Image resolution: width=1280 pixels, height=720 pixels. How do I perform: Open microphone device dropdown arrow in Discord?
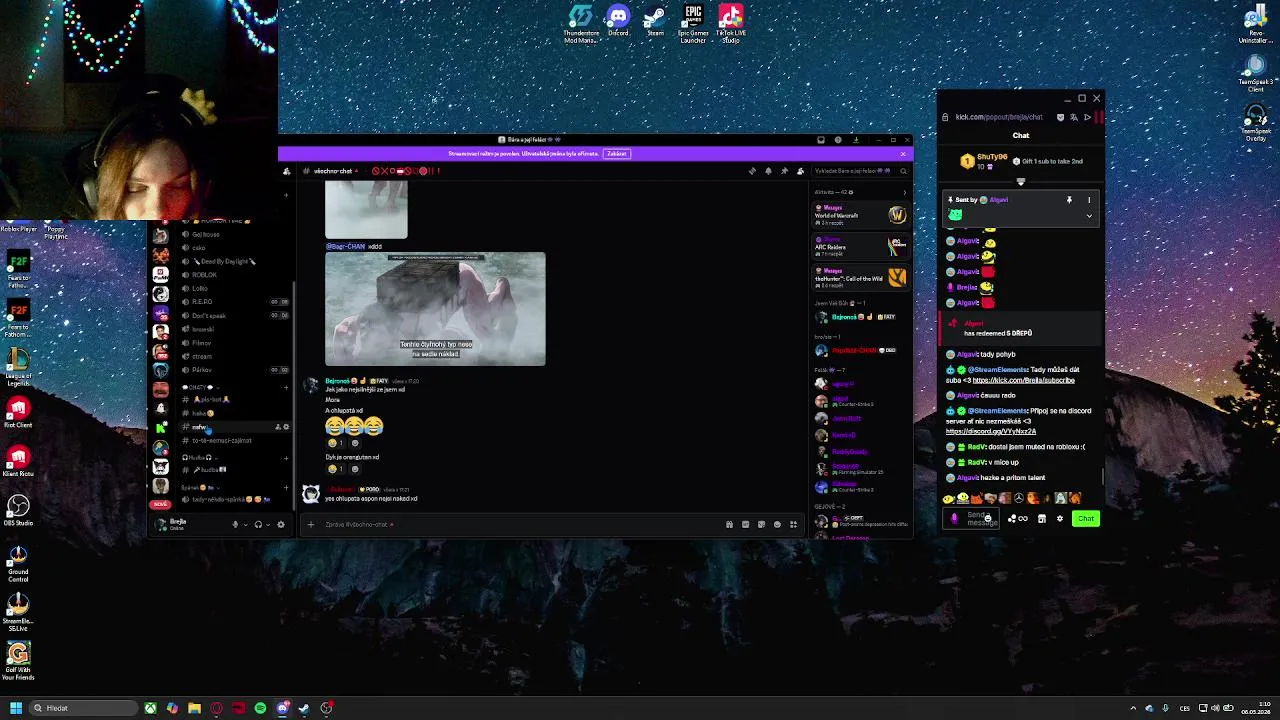click(x=245, y=524)
